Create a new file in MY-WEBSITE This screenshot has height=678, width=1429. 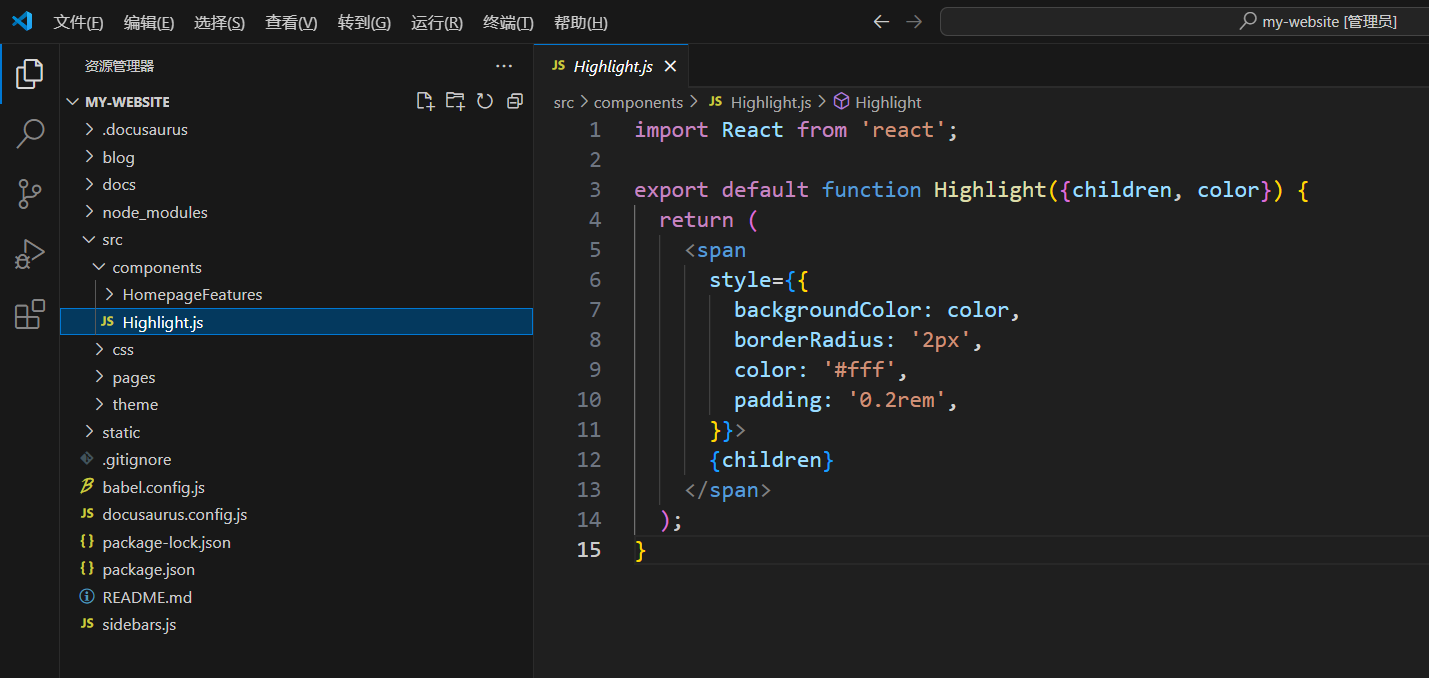[425, 101]
